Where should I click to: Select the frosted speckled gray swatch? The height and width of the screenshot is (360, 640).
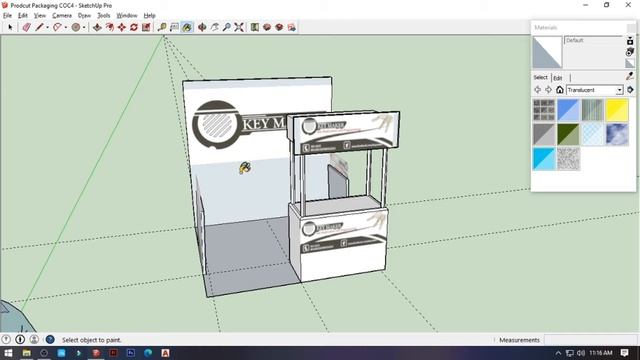(x=568, y=159)
